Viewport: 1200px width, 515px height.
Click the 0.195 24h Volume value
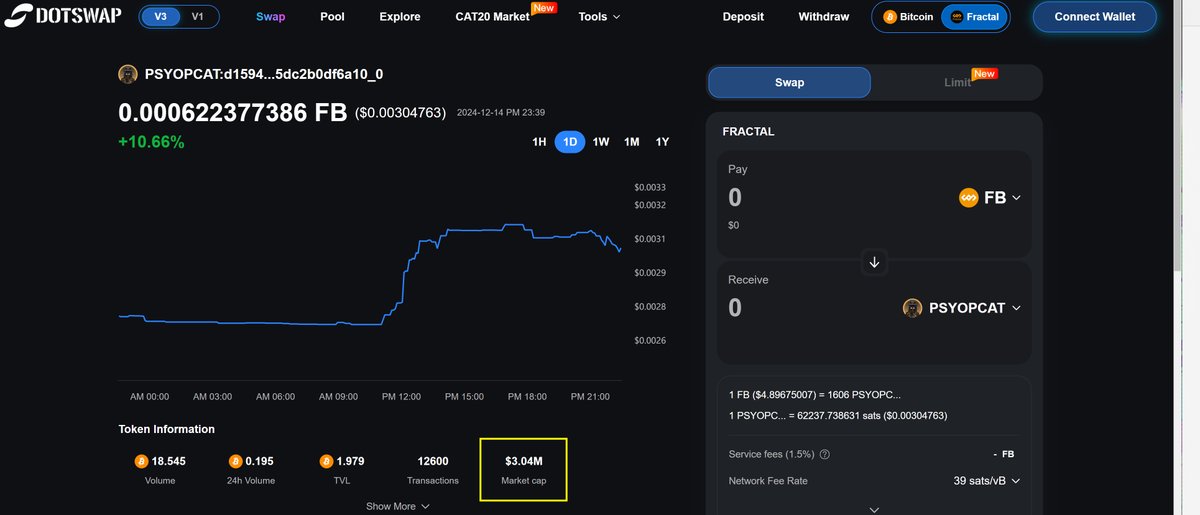(x=258, y=461)
